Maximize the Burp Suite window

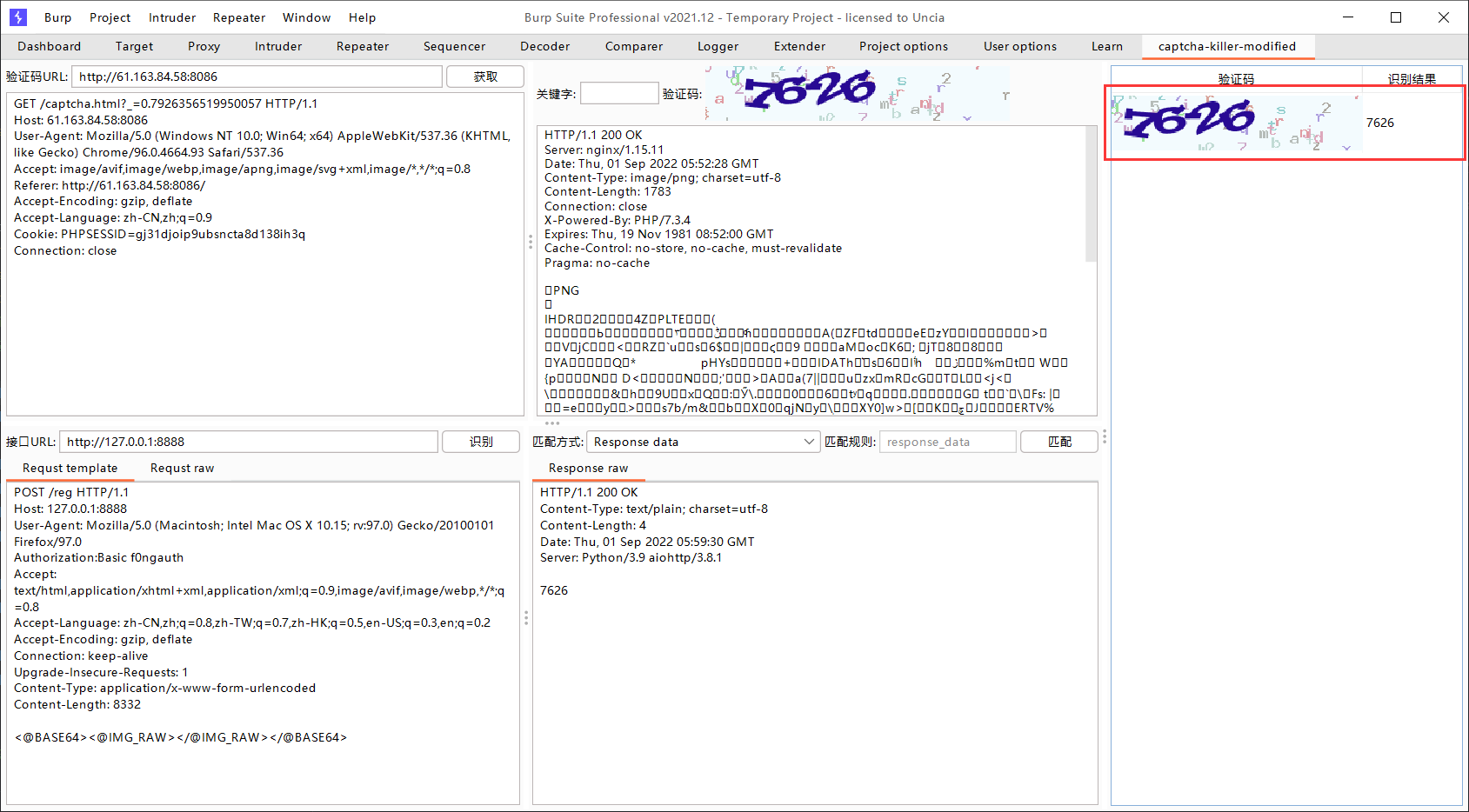point(1396,17)
